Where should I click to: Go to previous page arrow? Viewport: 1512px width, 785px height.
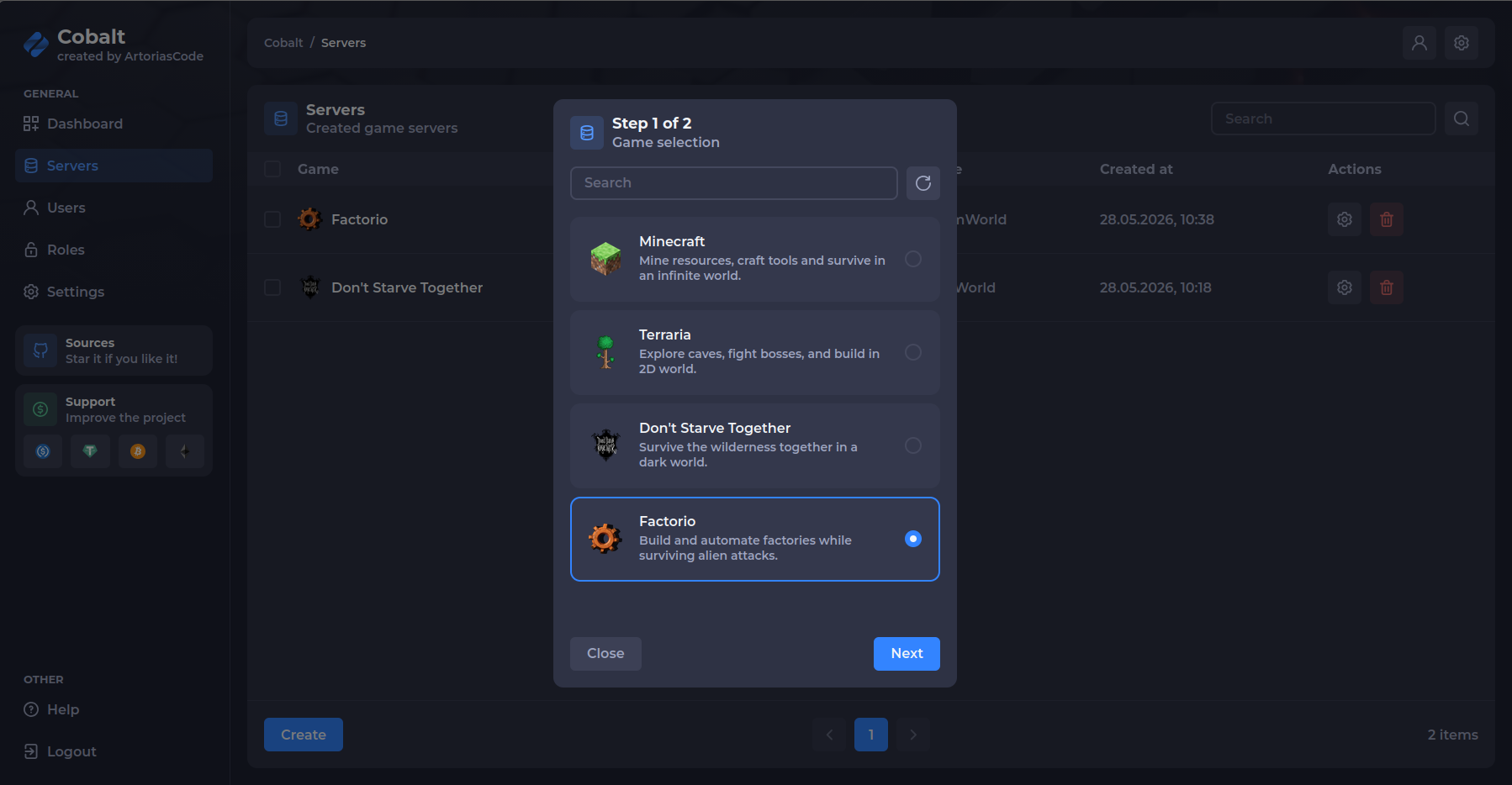coord(829,735)
